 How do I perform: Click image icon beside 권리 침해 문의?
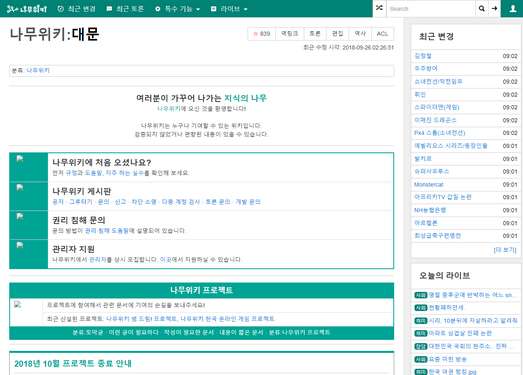click(x=20, y=216)
